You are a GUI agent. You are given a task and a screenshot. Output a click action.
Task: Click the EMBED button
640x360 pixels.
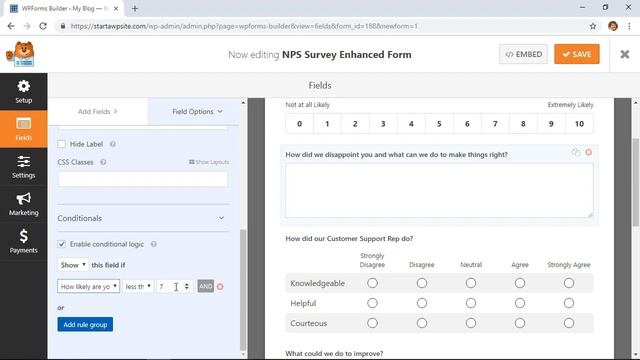tap(523, 54)
